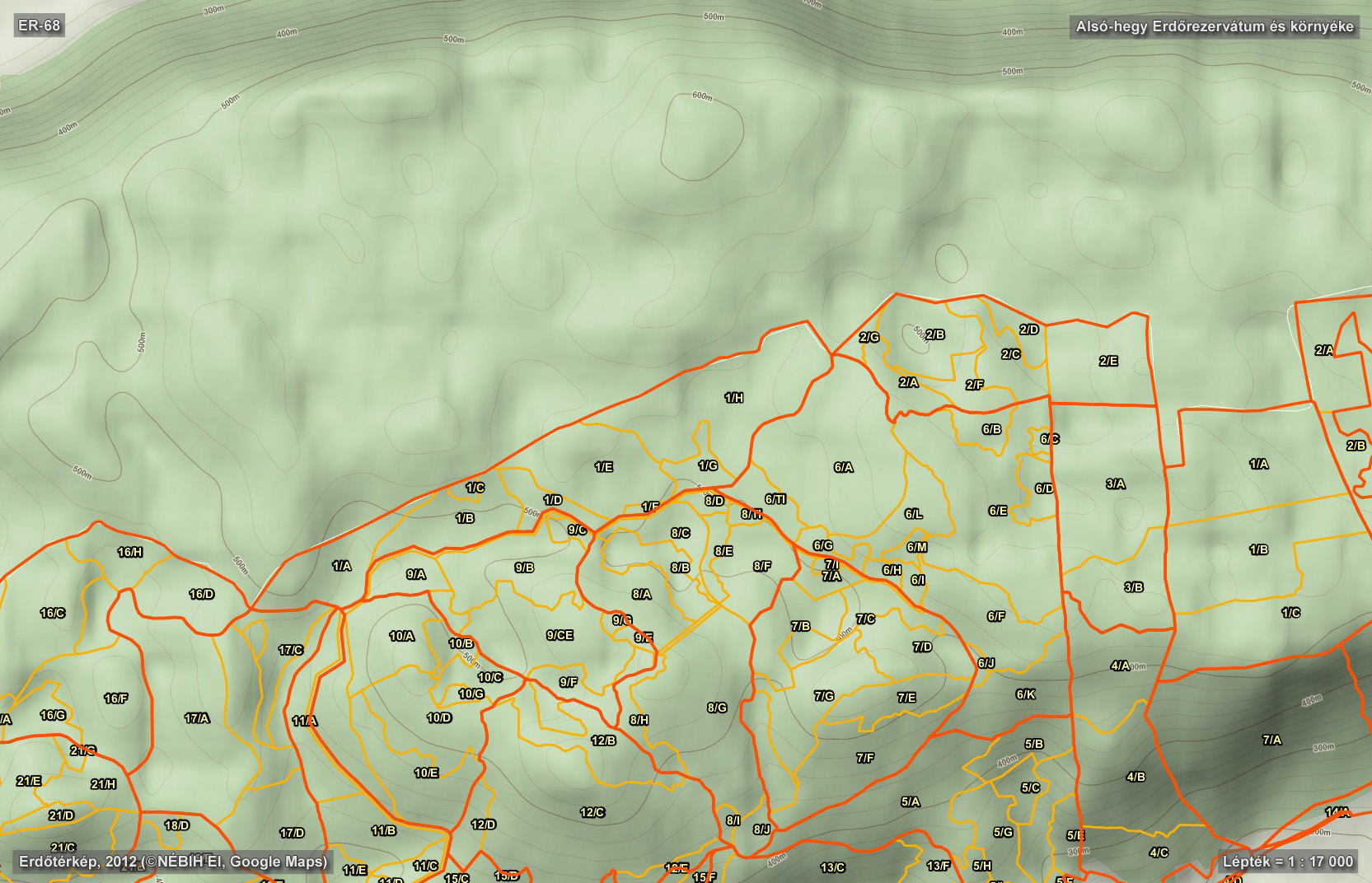
Task: Select forest parcel label 12/D
Action: coord(484,825)
